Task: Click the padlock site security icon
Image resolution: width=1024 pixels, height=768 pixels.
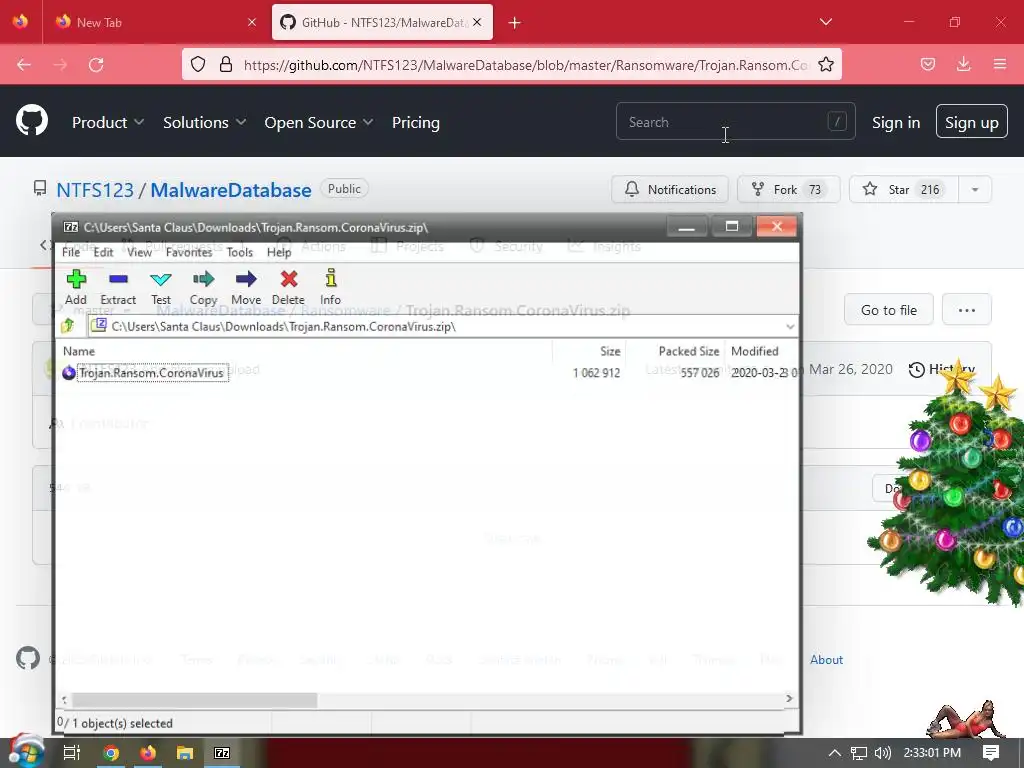Action: 226,64
